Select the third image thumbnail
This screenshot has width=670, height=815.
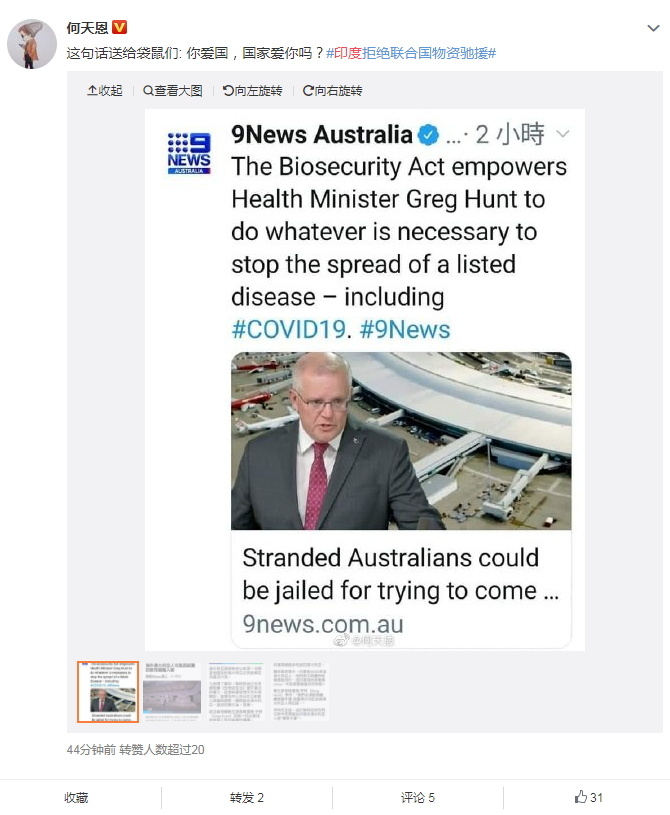point(237,691)
